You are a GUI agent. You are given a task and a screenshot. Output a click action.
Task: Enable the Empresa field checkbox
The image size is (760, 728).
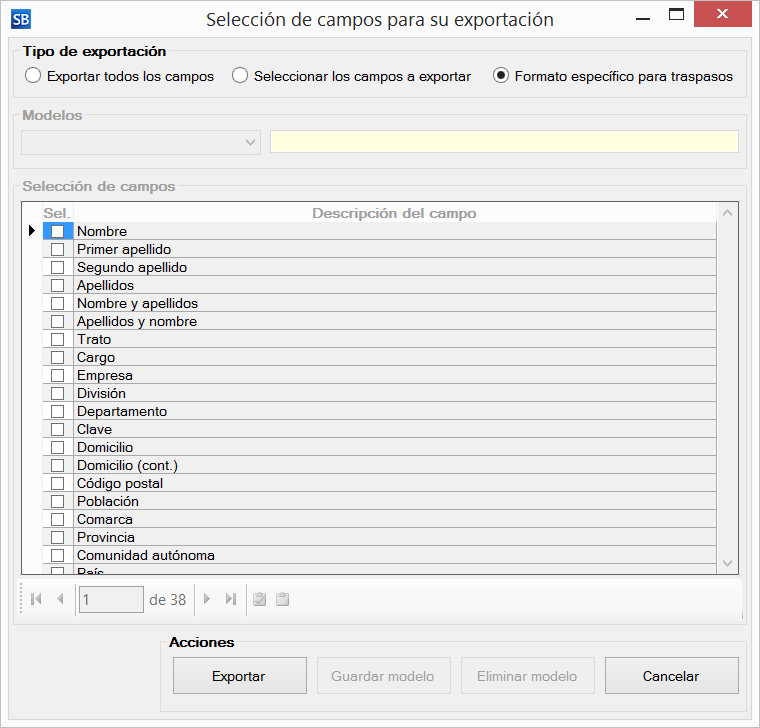click(x=57, y=376)
